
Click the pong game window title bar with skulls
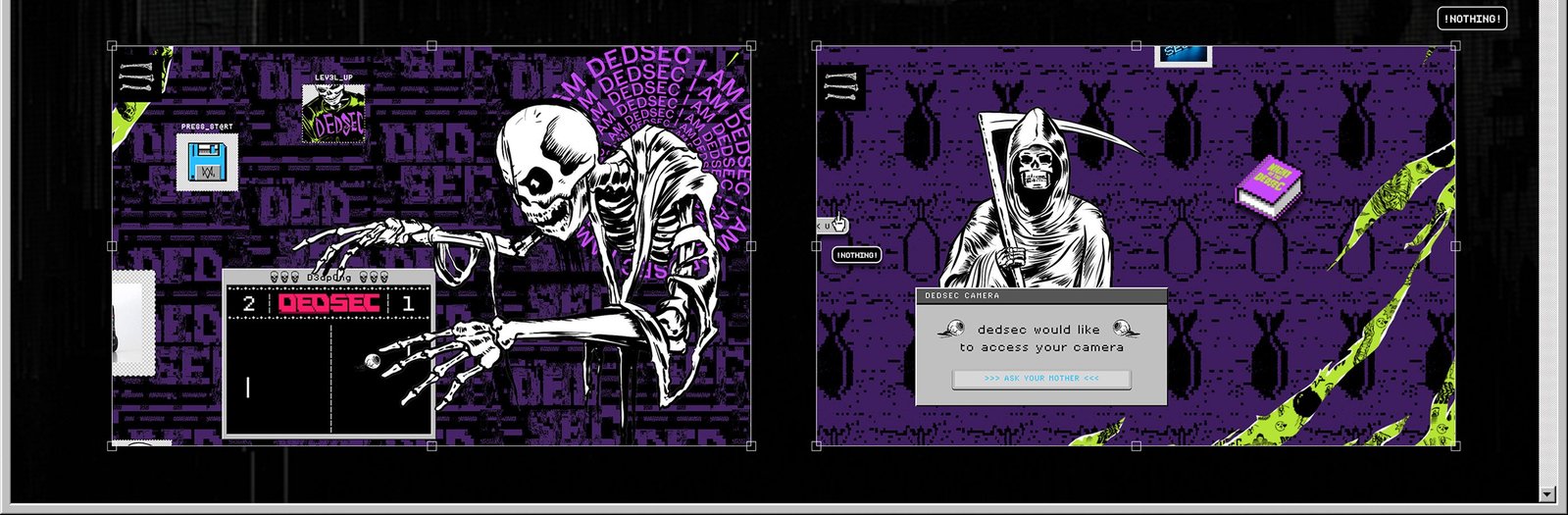[328, 278]
